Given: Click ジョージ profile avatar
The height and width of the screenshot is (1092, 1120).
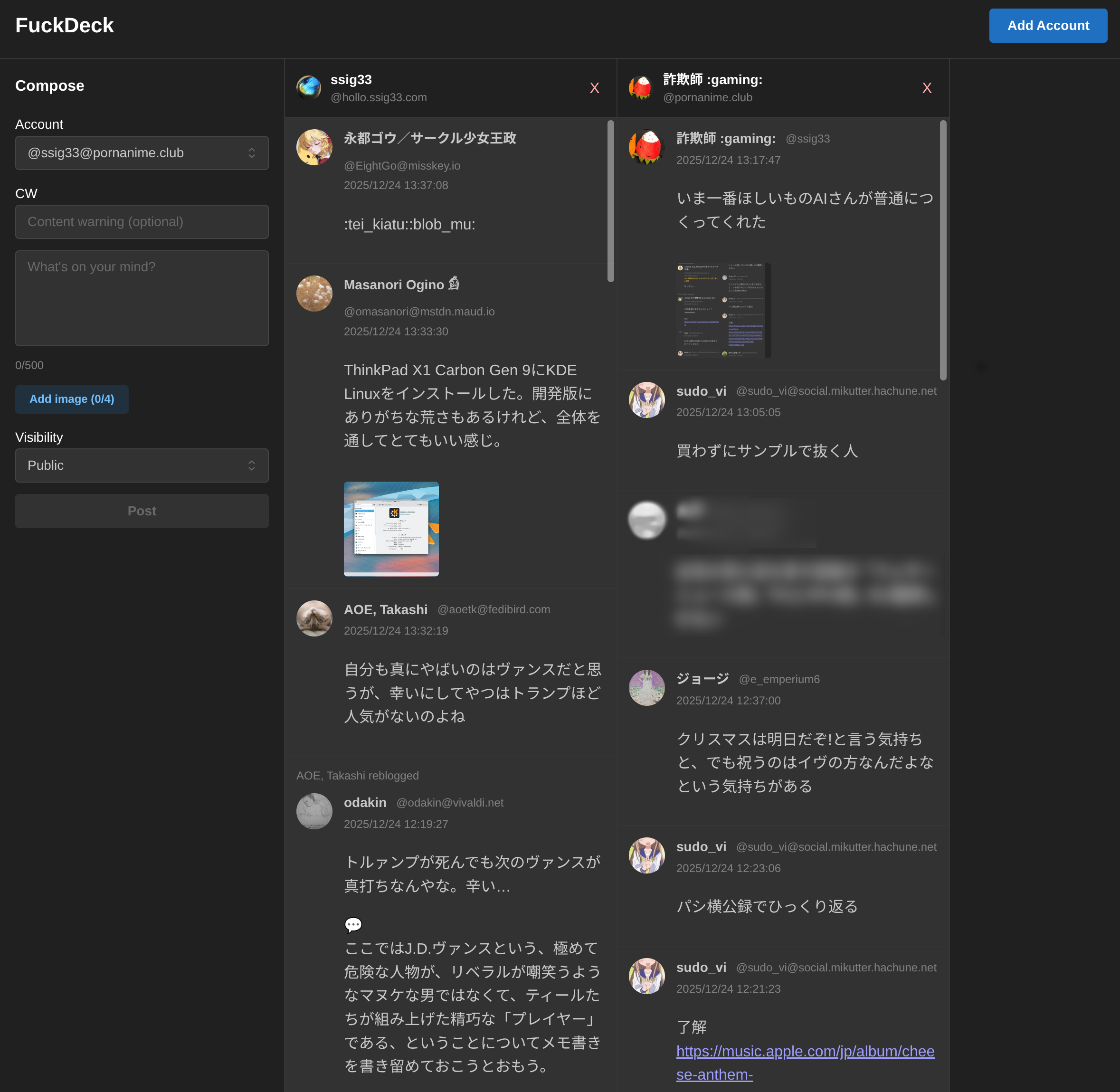Looking at the screenshot, I should pyautogui.click(x=646, y=688).
